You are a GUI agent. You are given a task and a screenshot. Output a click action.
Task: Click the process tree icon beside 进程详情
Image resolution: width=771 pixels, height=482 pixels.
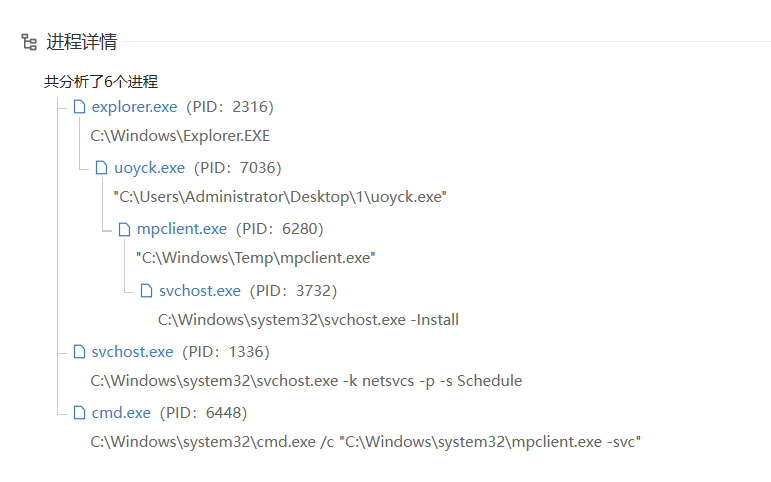coord(29,42)
